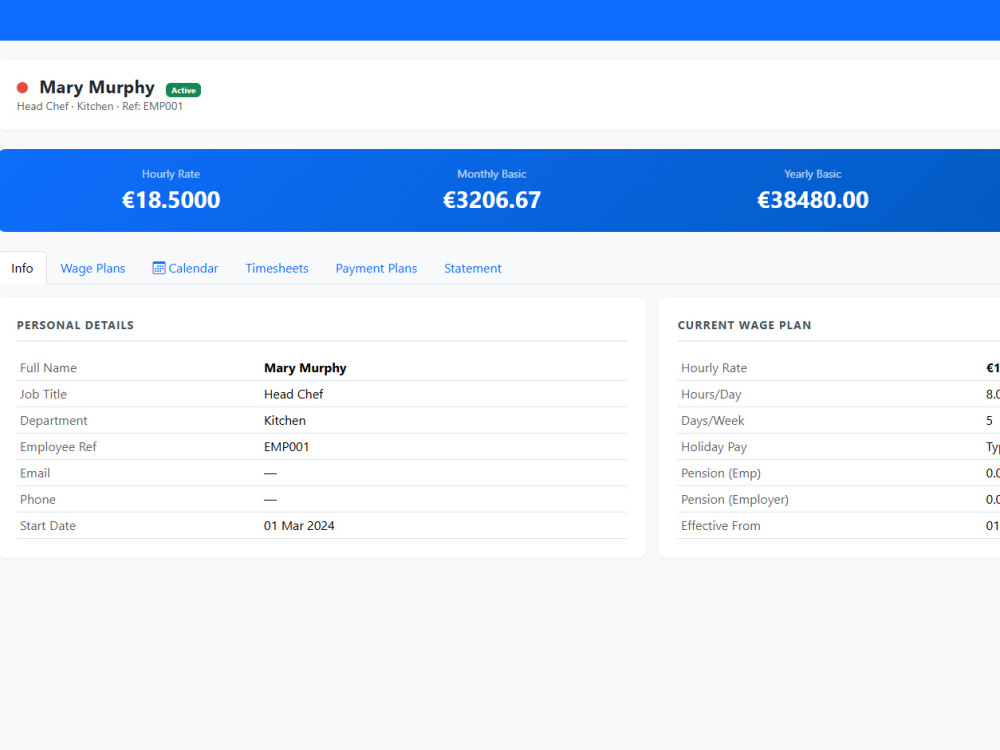Screen dimensions: 1000x750
Task: Click the €38480.00 yearly basic figure
Action: pyautogui.click(x=812, y=200)
